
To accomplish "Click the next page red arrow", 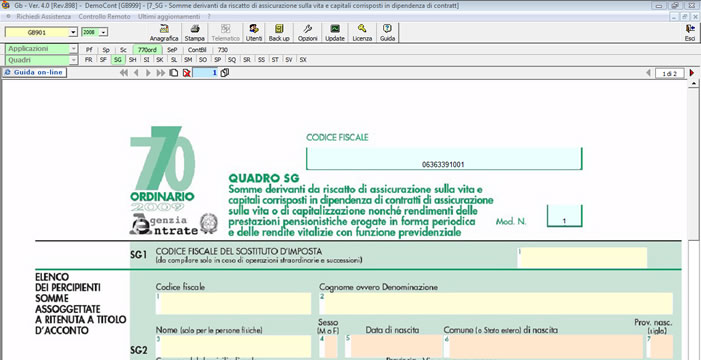I will pyautogui.click(x=692, y=73).
